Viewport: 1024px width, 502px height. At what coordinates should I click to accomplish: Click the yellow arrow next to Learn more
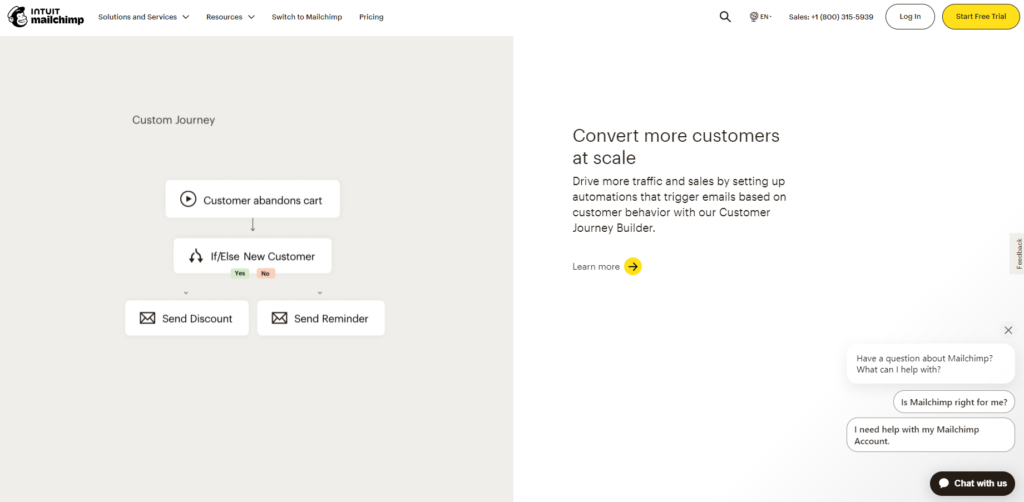click(633, 266)
